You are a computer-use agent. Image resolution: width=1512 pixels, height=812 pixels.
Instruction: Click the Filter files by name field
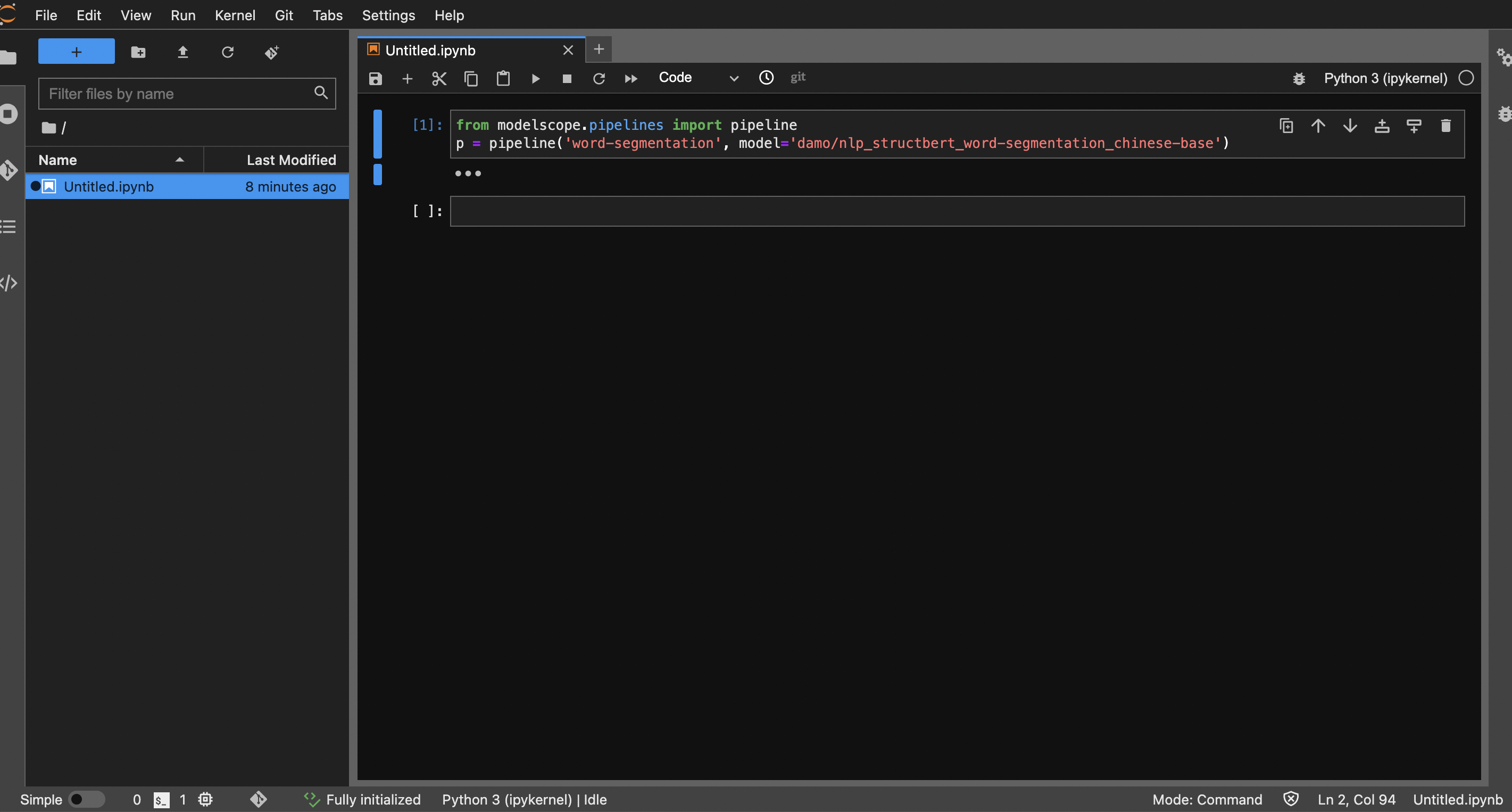click(179, 93)
